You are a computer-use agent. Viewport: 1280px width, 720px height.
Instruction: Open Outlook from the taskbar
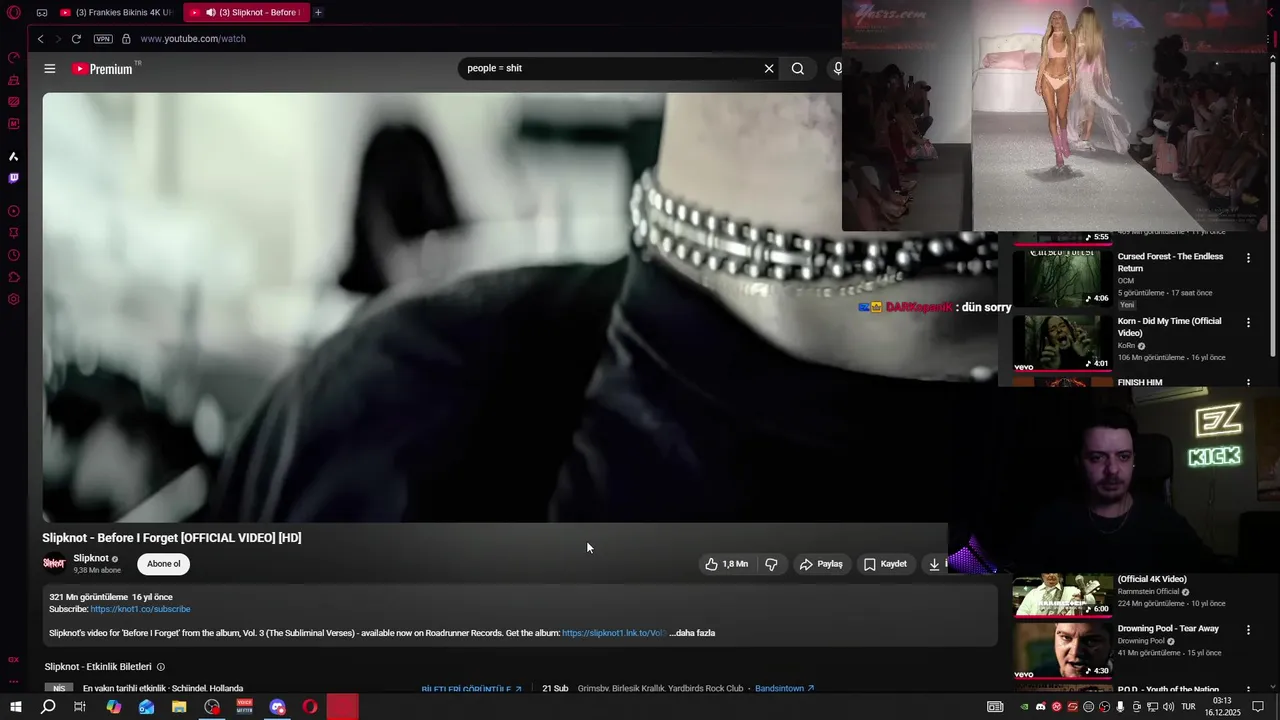click(147, 707)
